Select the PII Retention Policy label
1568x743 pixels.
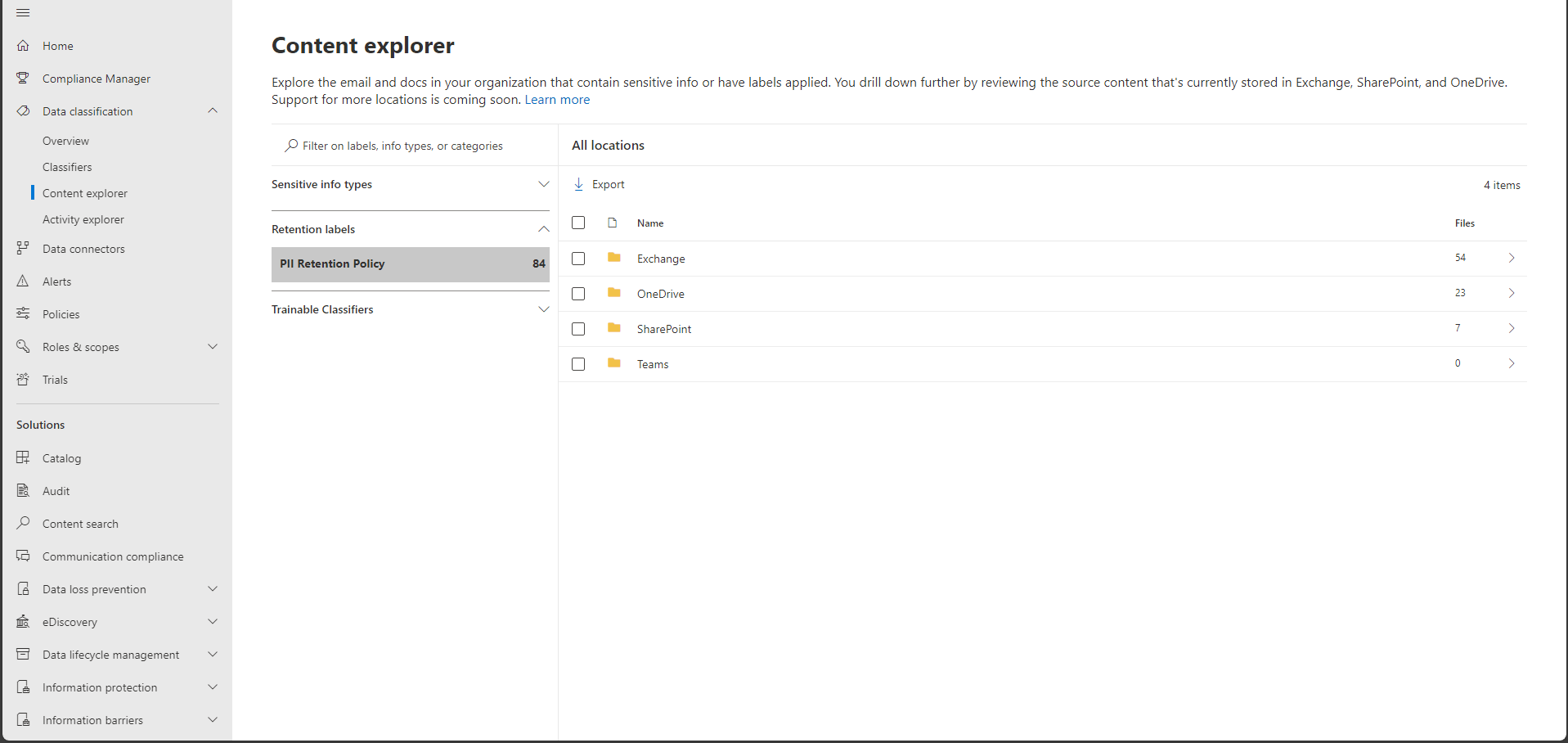[411, 264]
